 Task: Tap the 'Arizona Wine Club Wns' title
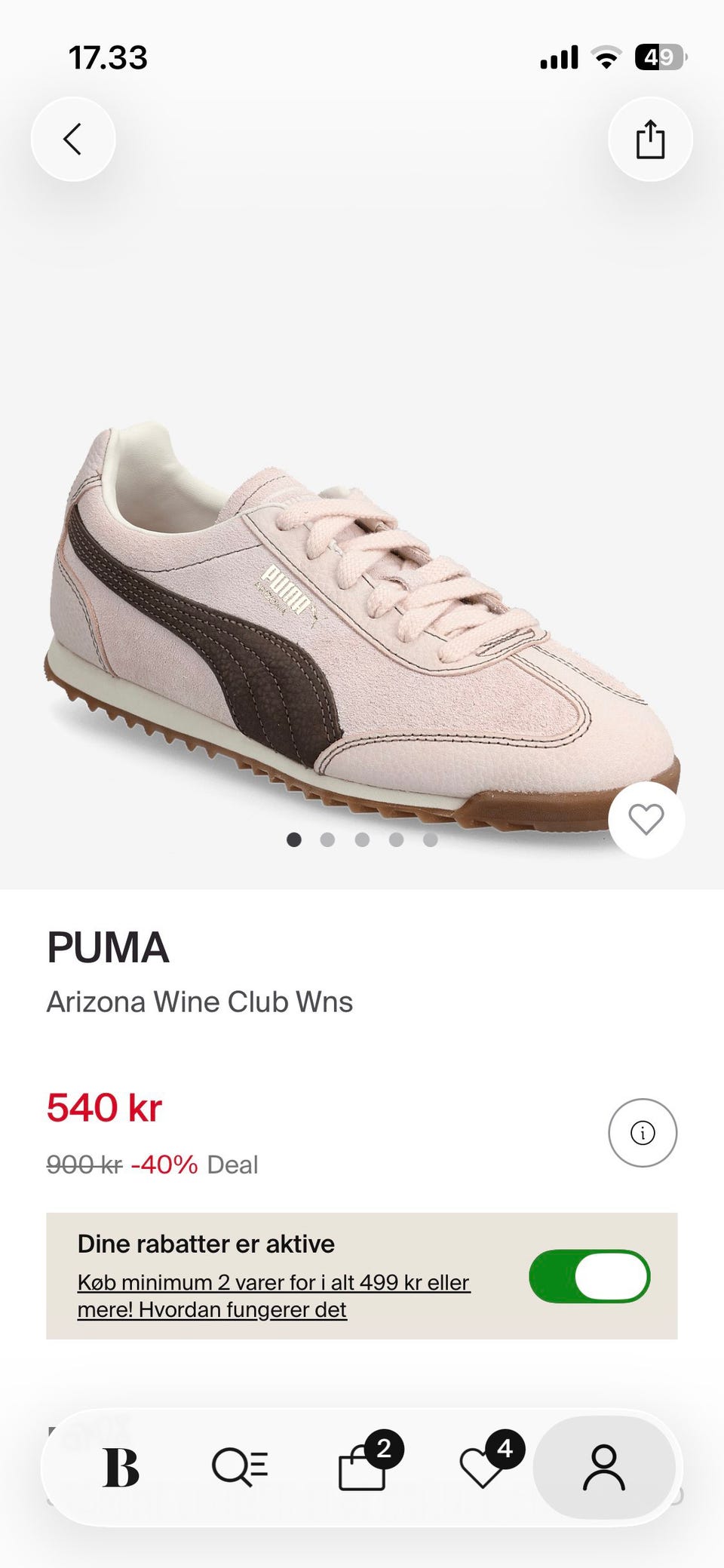(200, 1002)
